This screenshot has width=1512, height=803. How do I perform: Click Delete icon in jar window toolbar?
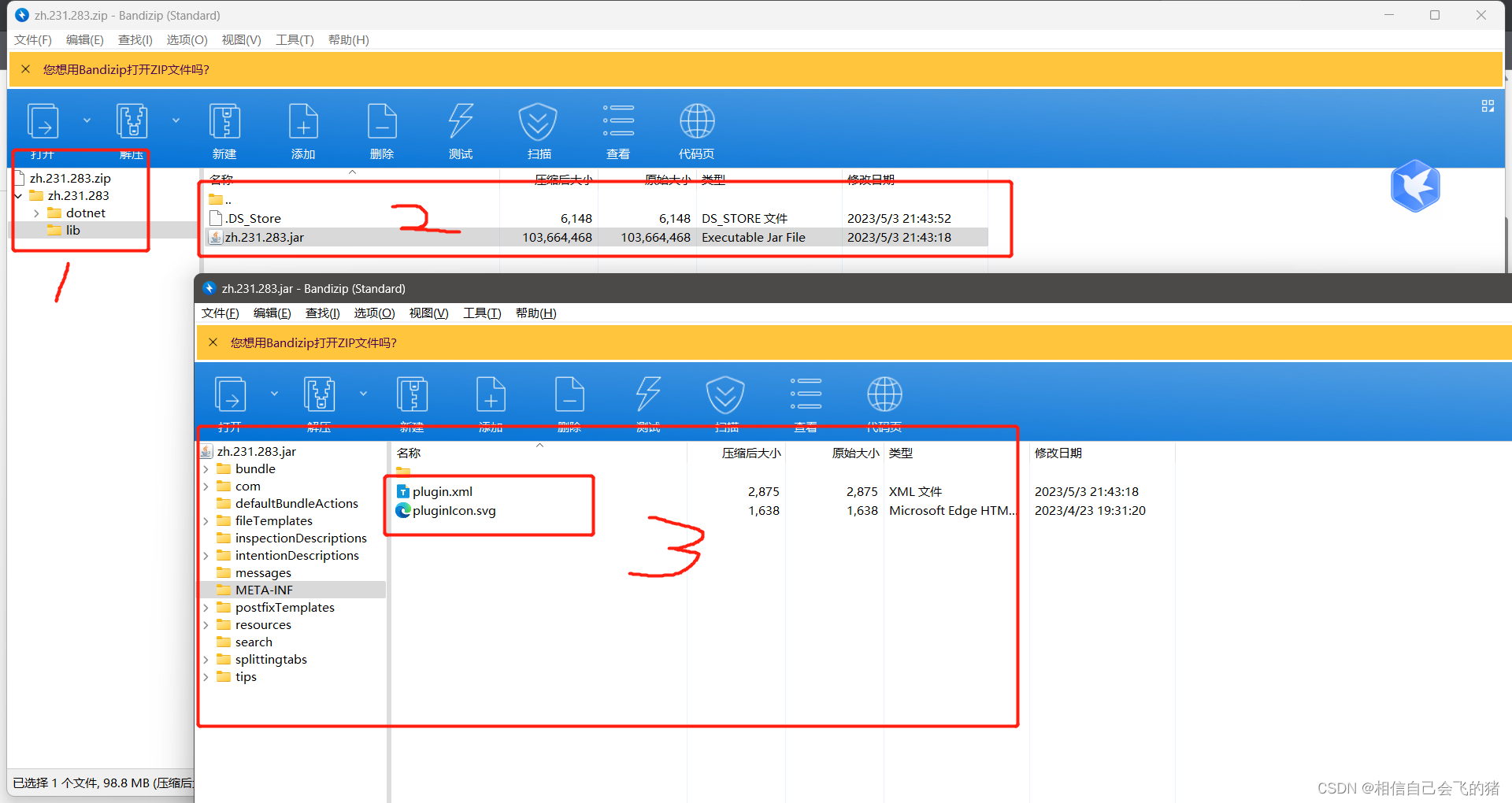pyautogui.click(x=569, y=394)
